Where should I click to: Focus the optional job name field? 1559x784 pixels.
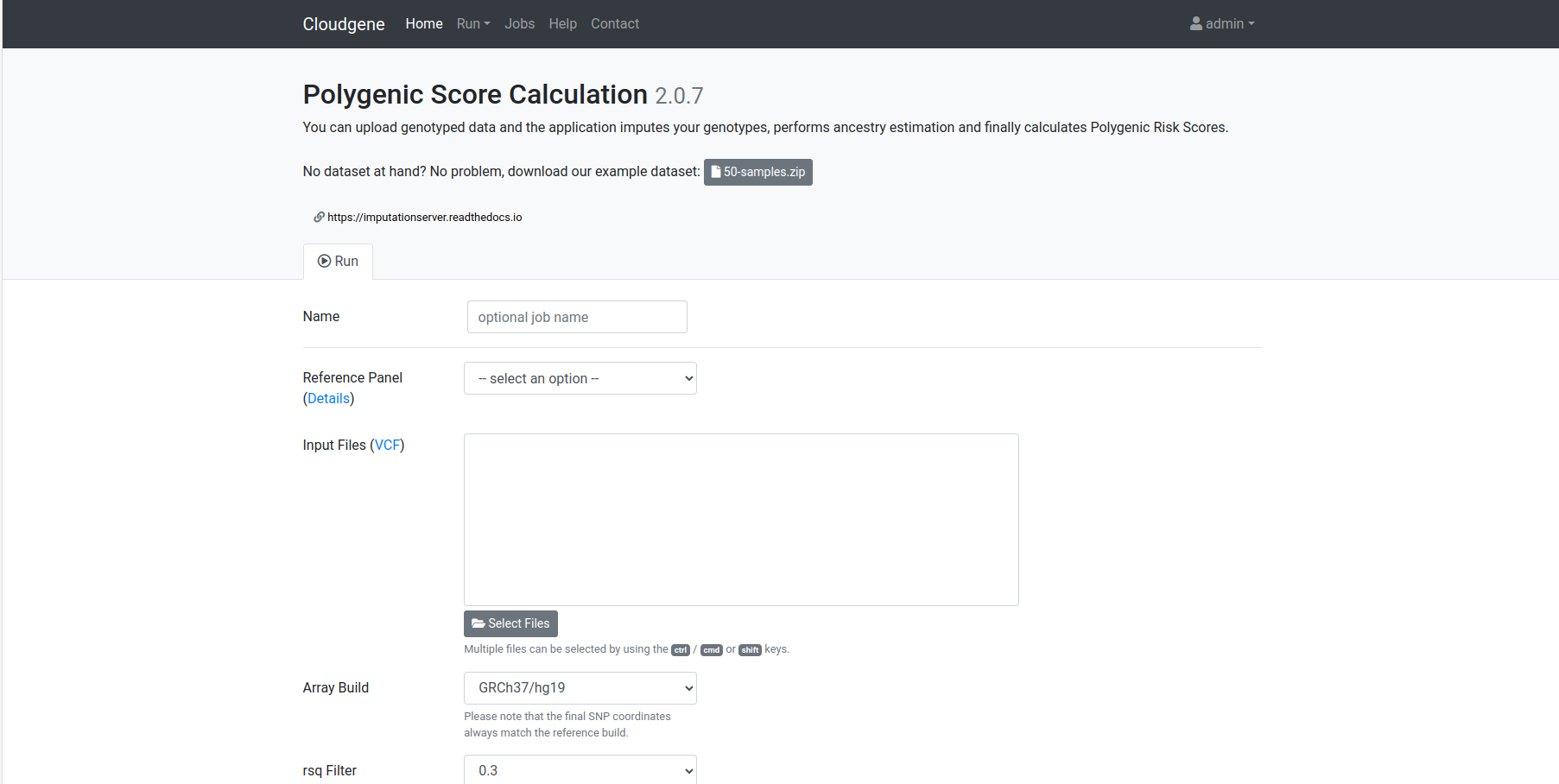coord(577,317)
